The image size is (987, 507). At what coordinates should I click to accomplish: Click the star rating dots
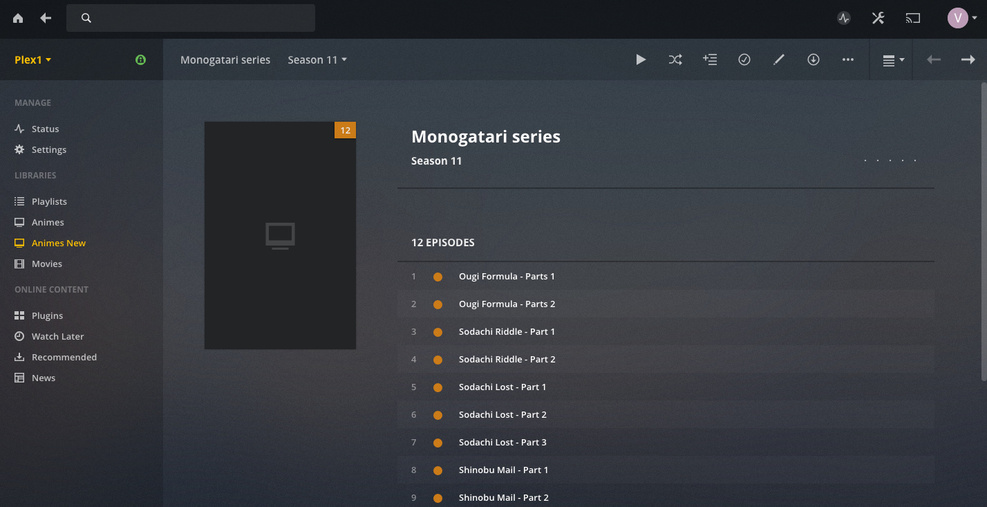(x=890, y=161)
